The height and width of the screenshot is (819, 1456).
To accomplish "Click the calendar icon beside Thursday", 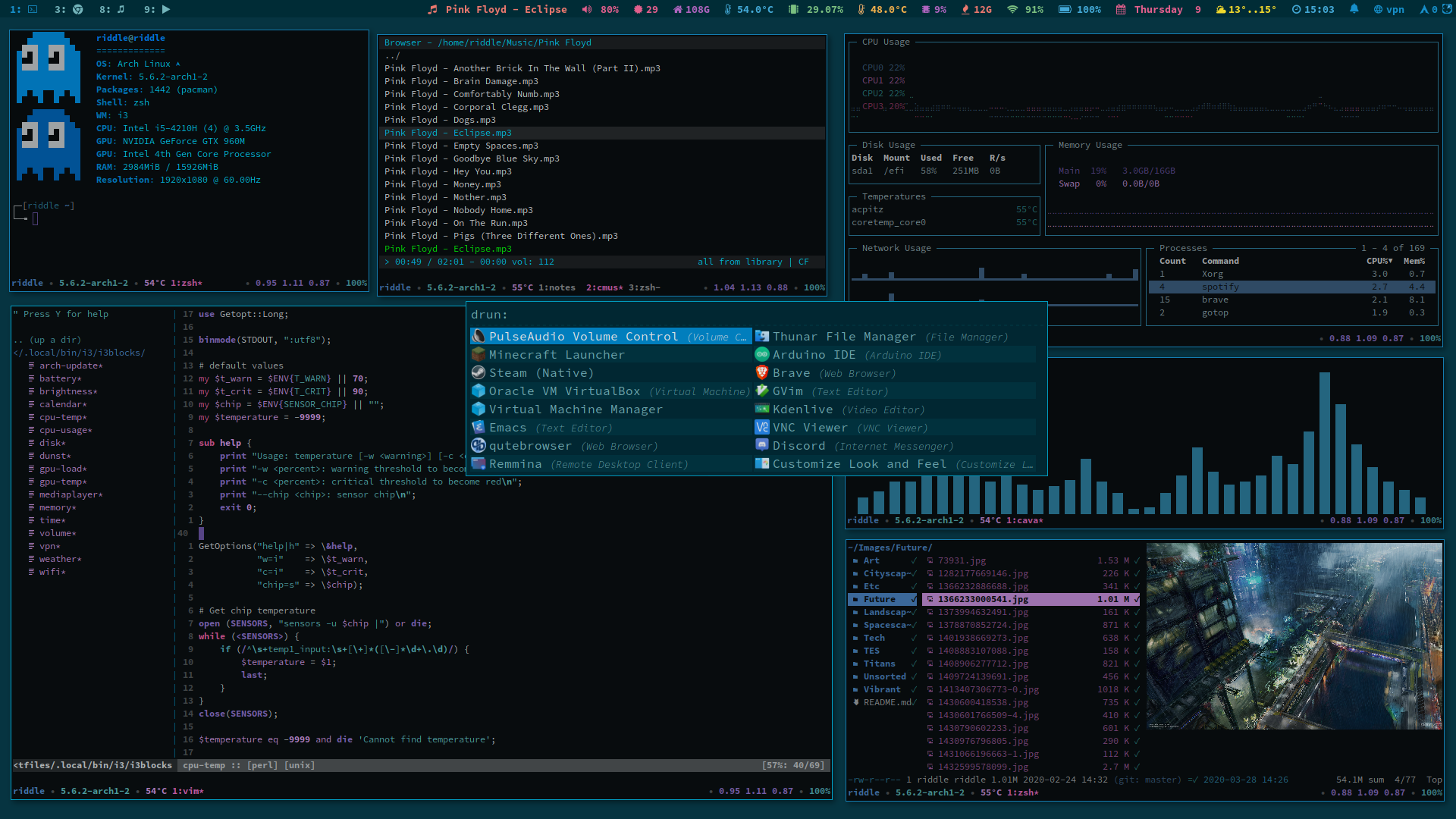I will coord(1121,10).
